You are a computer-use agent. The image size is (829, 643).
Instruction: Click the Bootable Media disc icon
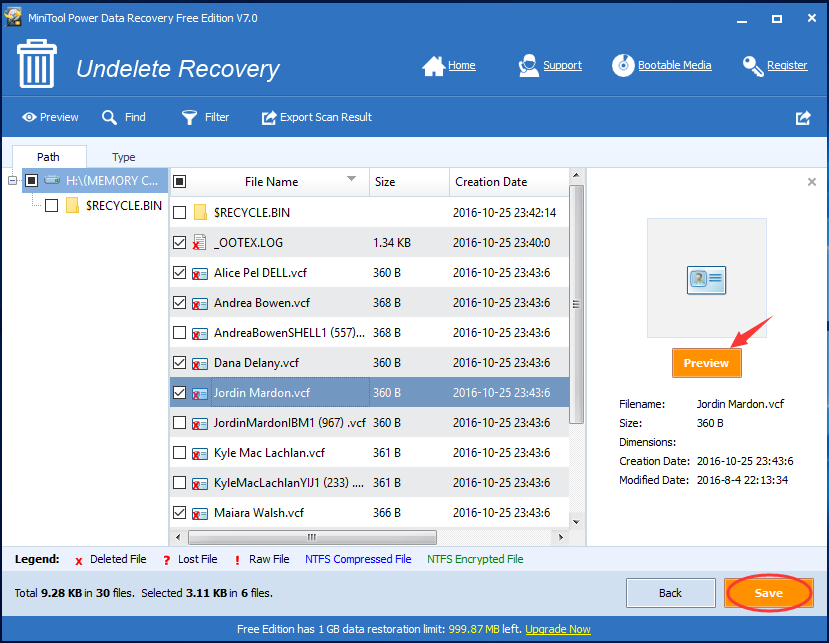point(623,66)
